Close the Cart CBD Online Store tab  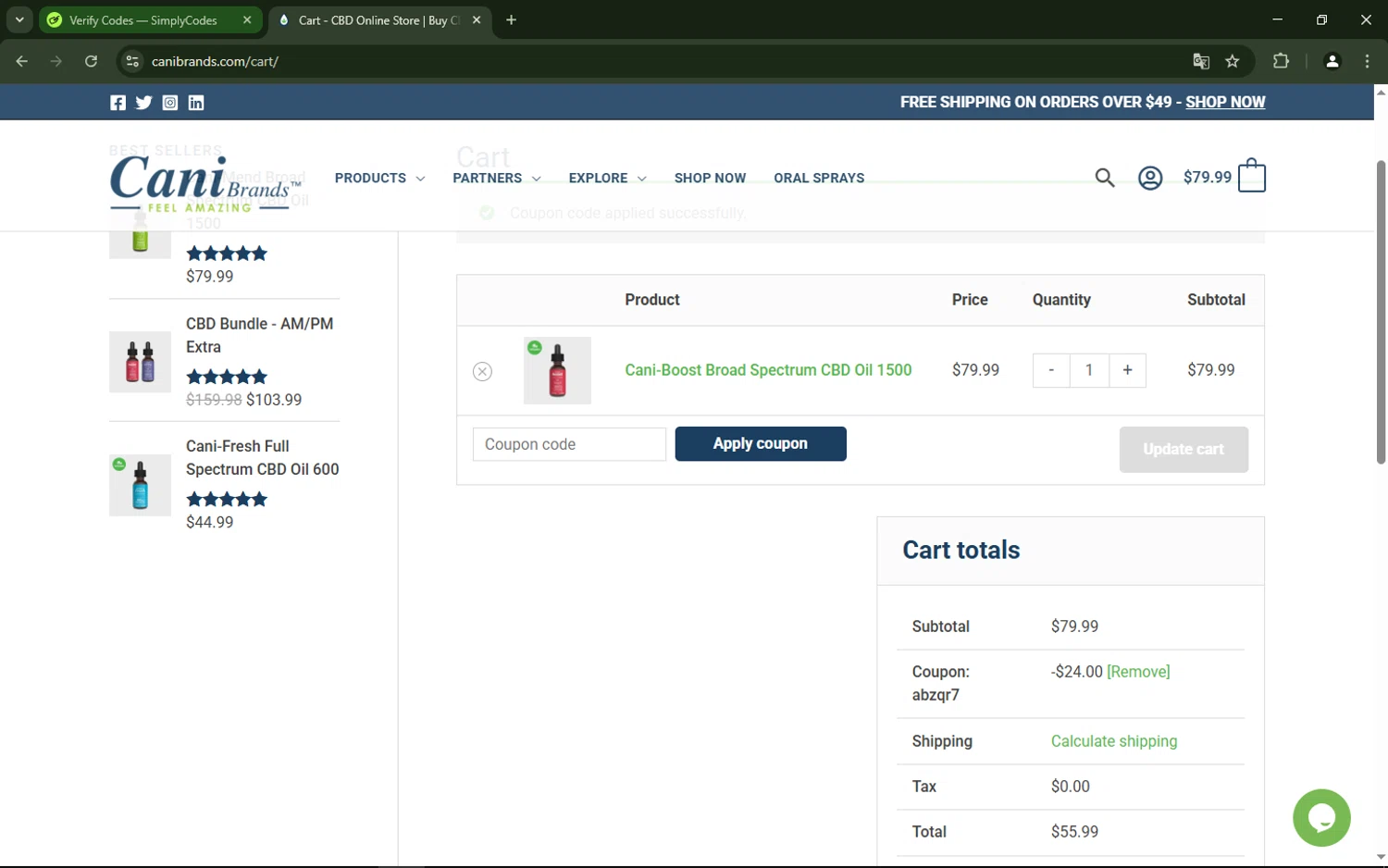click(477, 19)
